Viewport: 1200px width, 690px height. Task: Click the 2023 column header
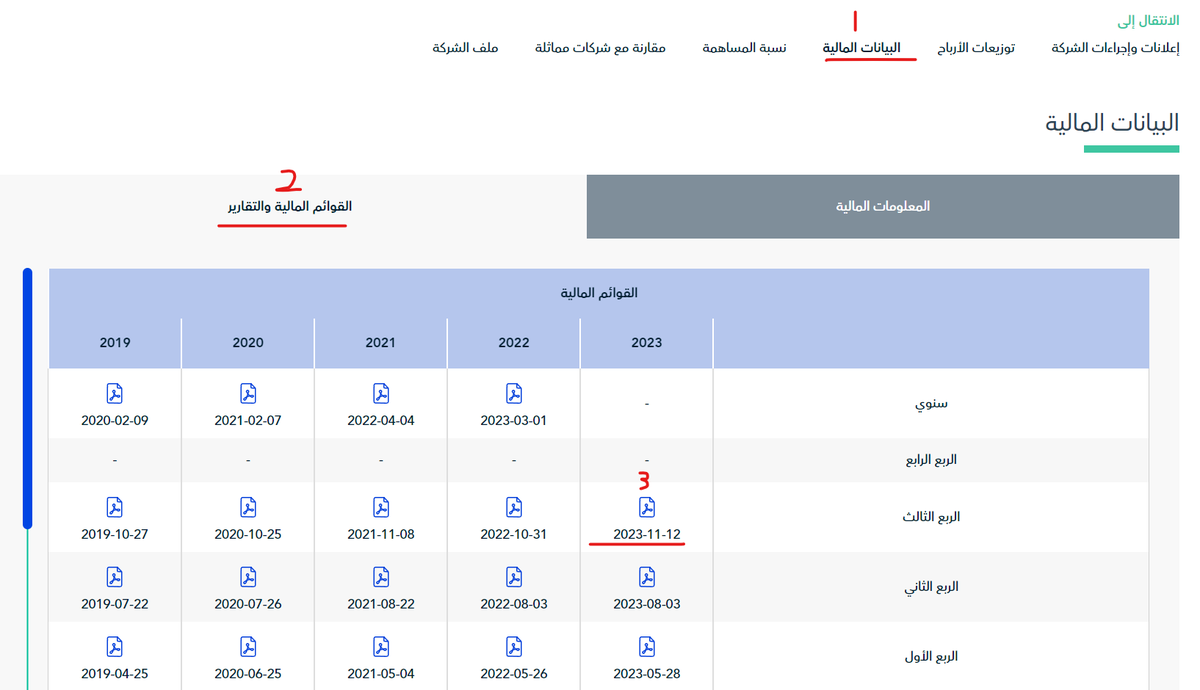(x=647, y=342)
